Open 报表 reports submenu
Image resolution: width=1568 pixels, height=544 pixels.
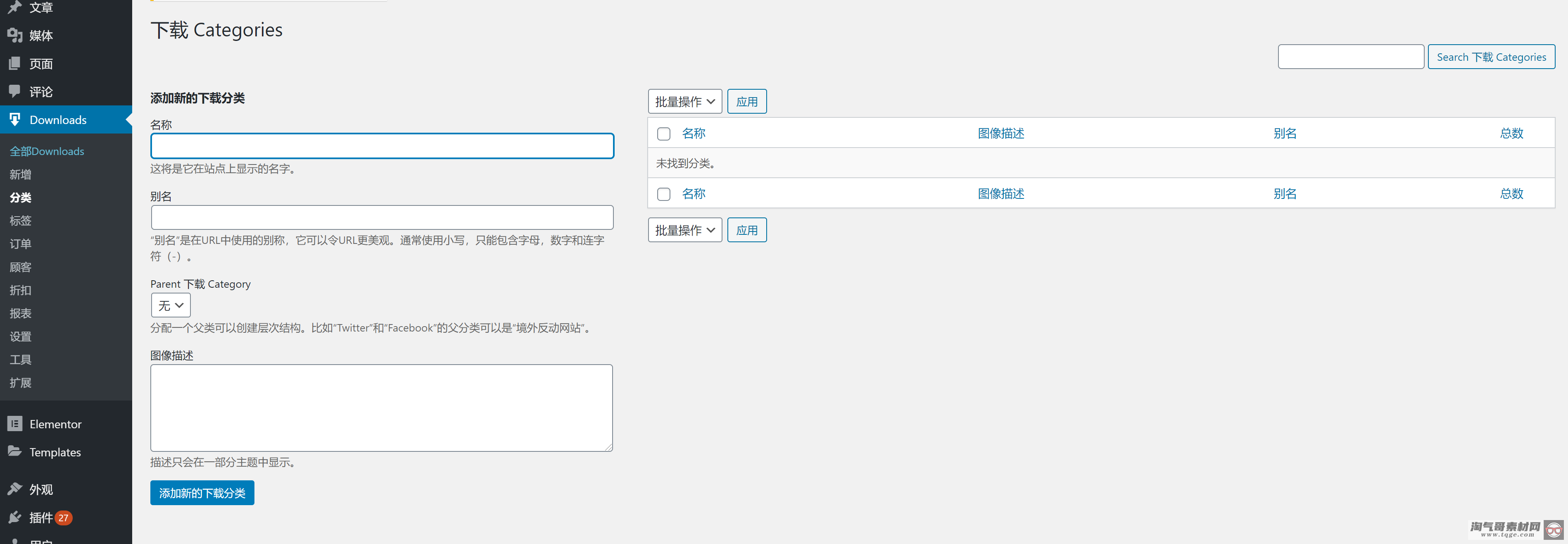point(21,313)
